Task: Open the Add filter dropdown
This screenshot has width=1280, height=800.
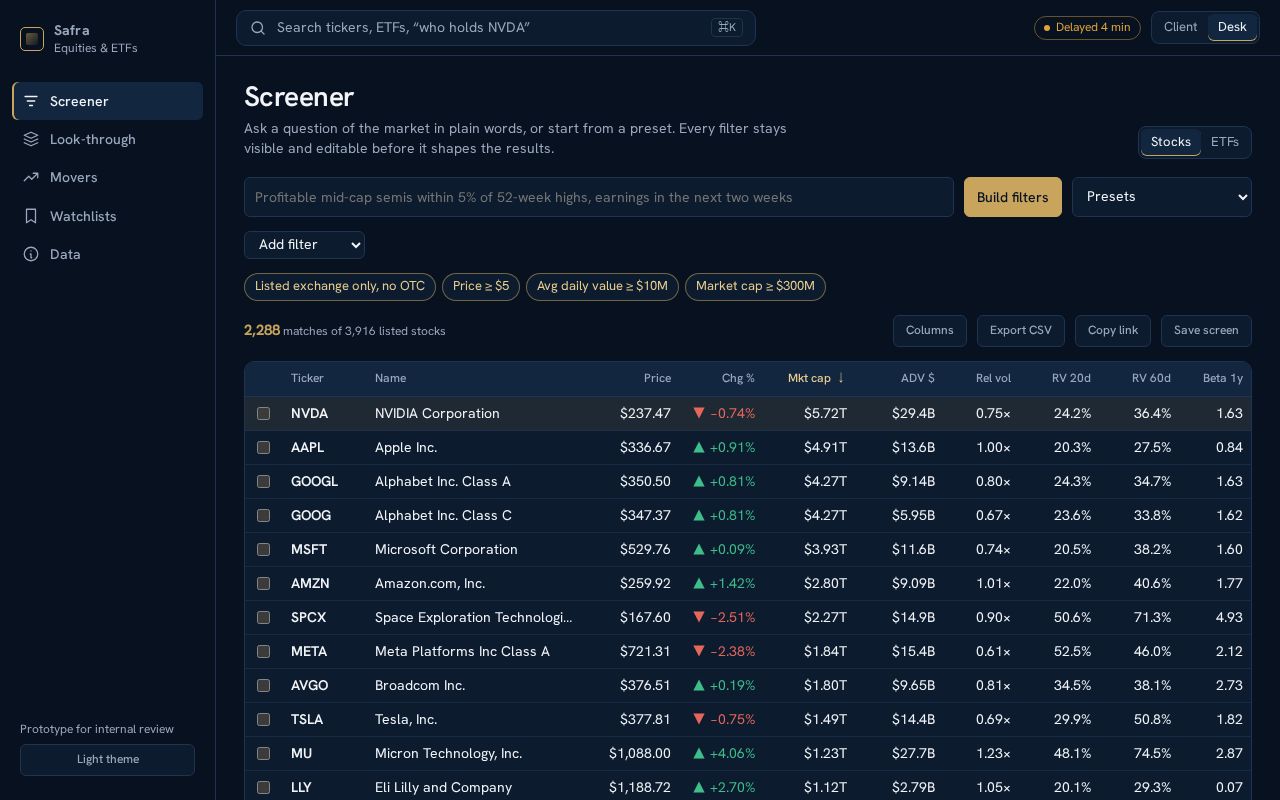Action: (304, 245)
